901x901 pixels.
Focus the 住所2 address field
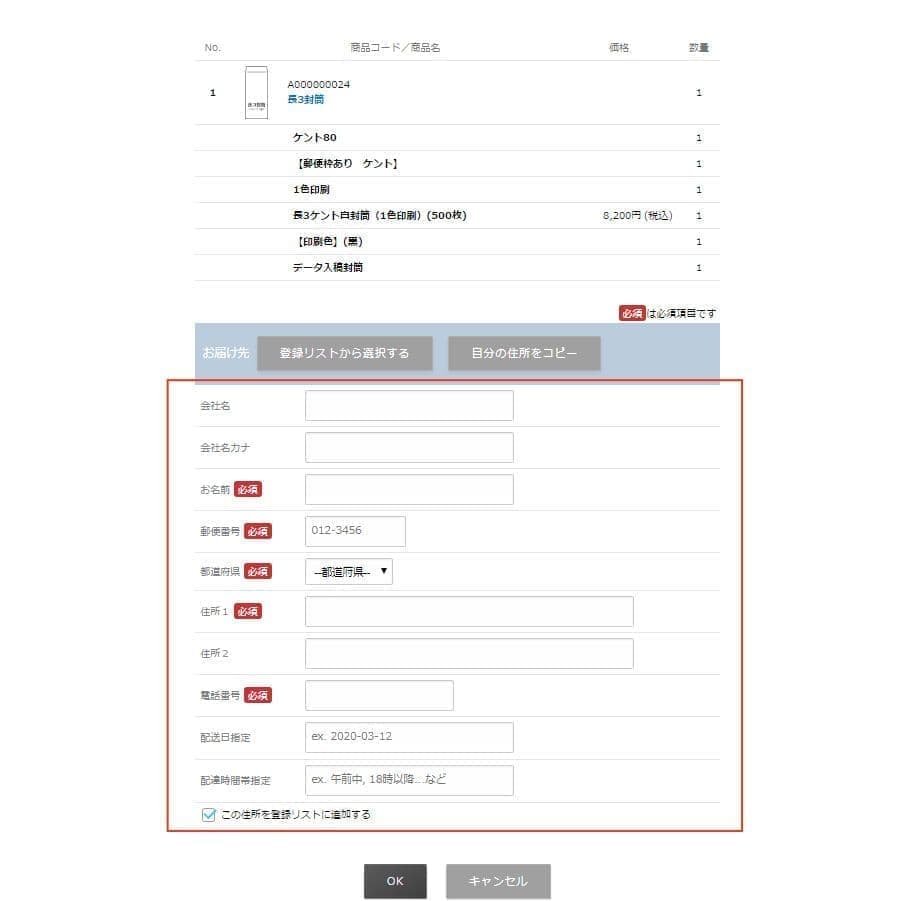pos(468,654)
